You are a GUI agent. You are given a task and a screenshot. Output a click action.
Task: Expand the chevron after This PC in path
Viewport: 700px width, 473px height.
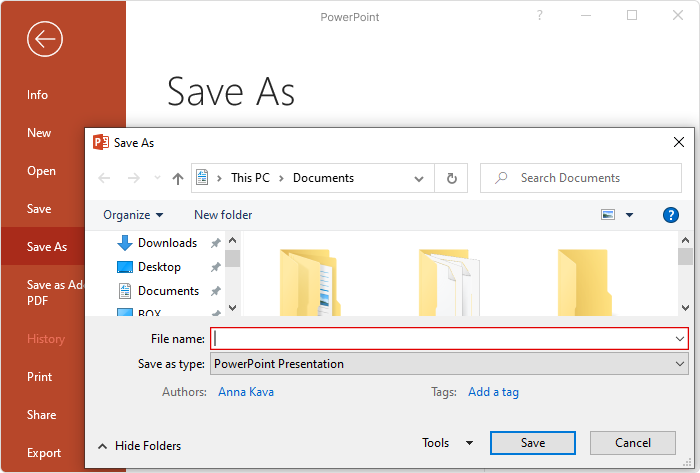click(x=281, y=178)
